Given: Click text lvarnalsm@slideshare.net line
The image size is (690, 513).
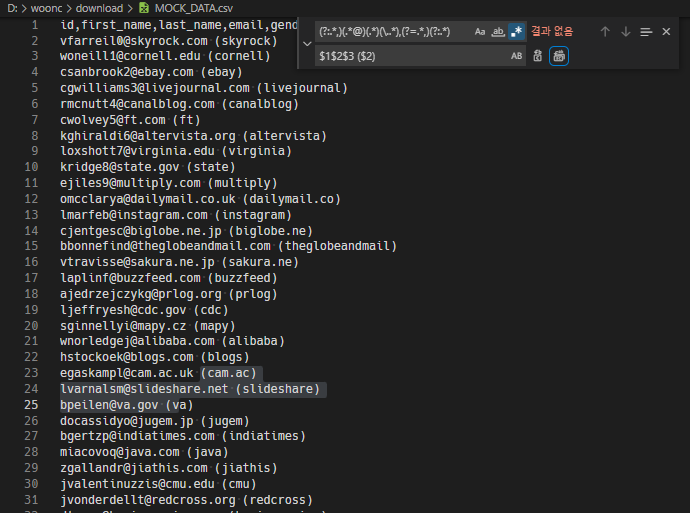Looking at the screenshot, I should 190,389.
